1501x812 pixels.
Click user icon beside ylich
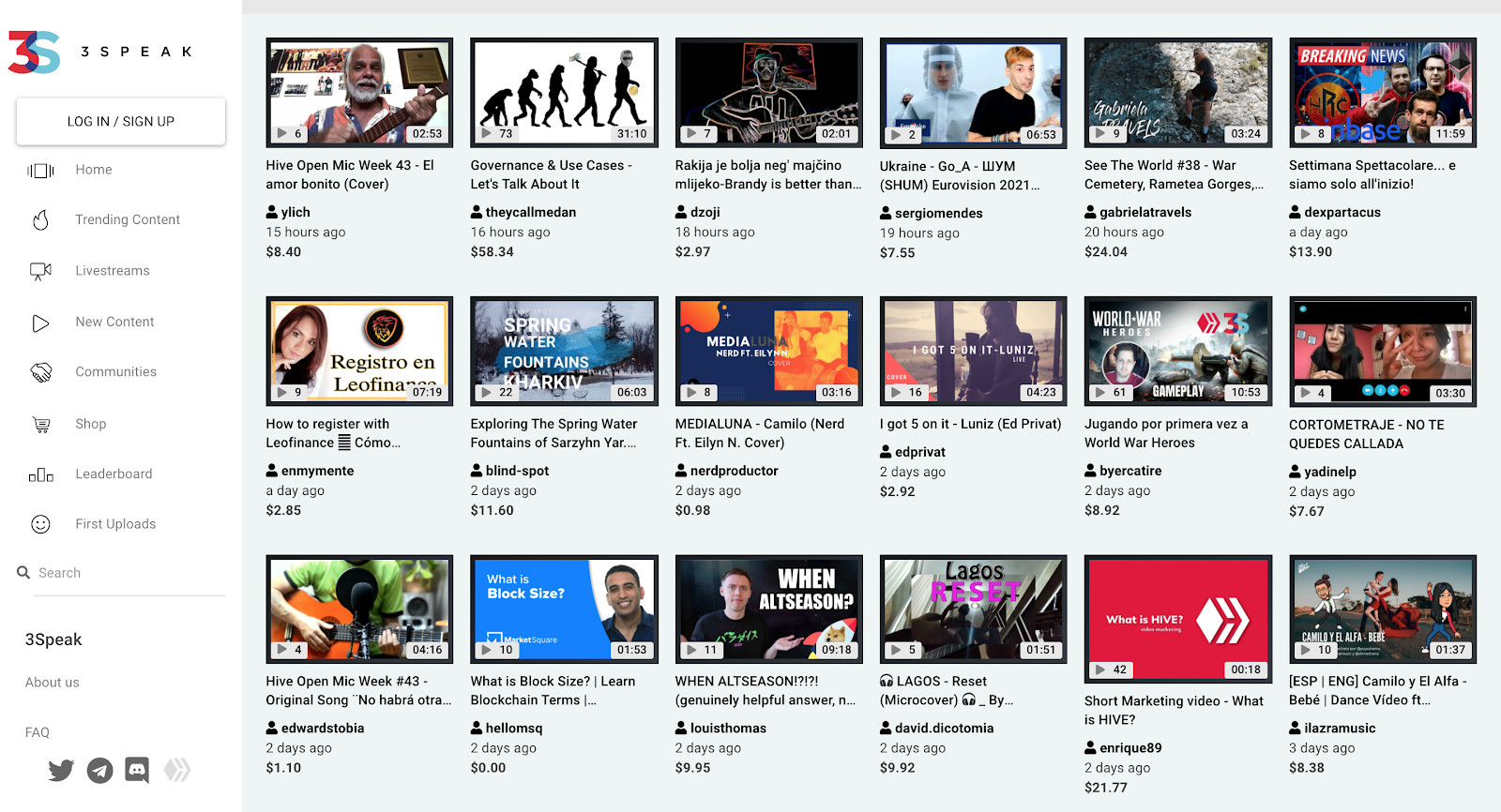point(272,212)
